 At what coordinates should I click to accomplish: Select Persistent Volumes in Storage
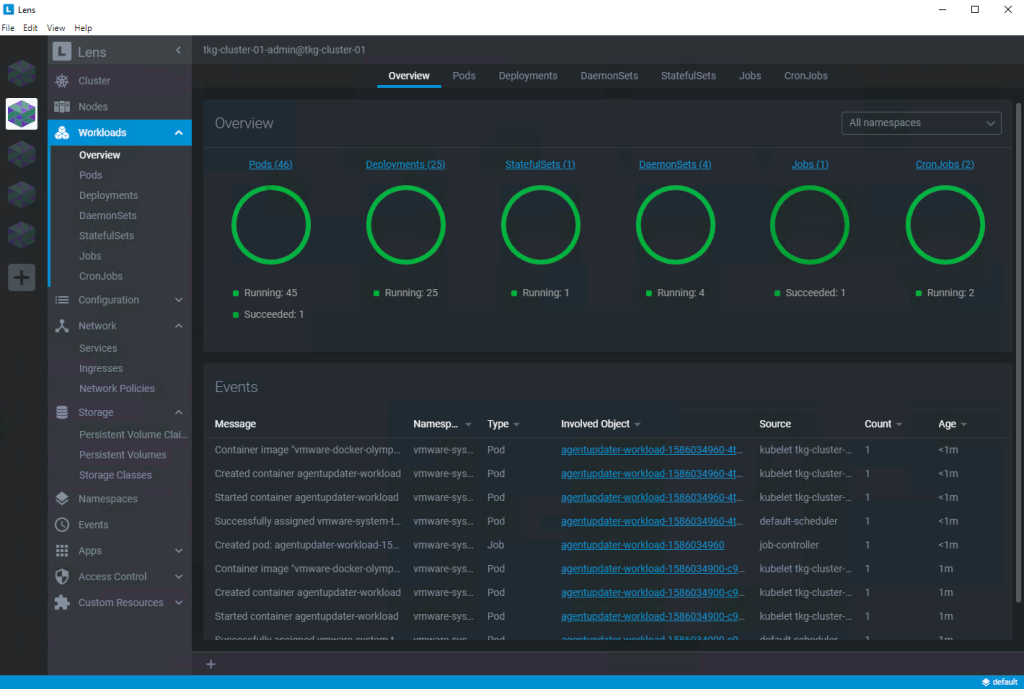123,455
